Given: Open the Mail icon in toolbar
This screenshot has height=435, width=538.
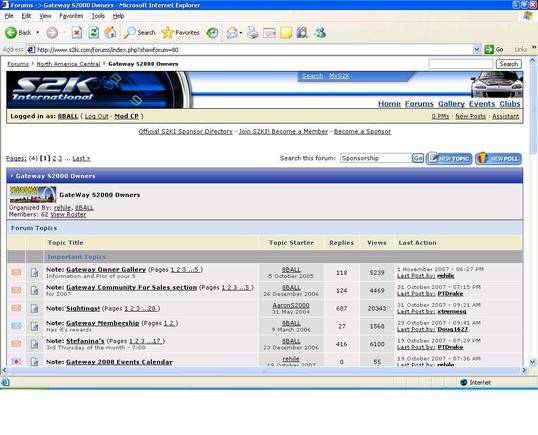Looking at the screenshot, I should click(x=232, y=33).
